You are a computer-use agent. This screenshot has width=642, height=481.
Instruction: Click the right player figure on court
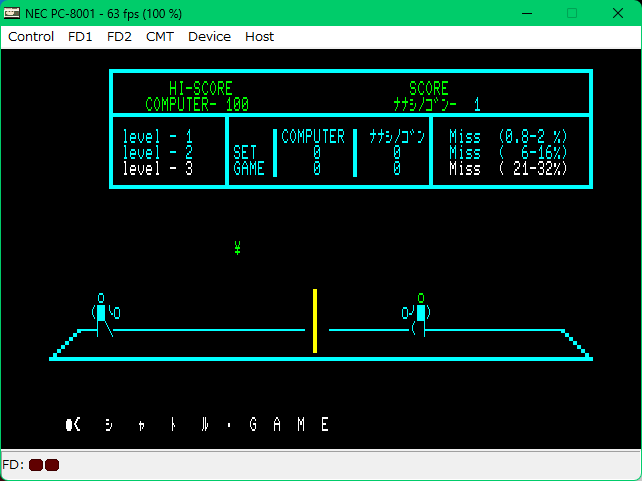pyautogui.click(x=418, y=315)
